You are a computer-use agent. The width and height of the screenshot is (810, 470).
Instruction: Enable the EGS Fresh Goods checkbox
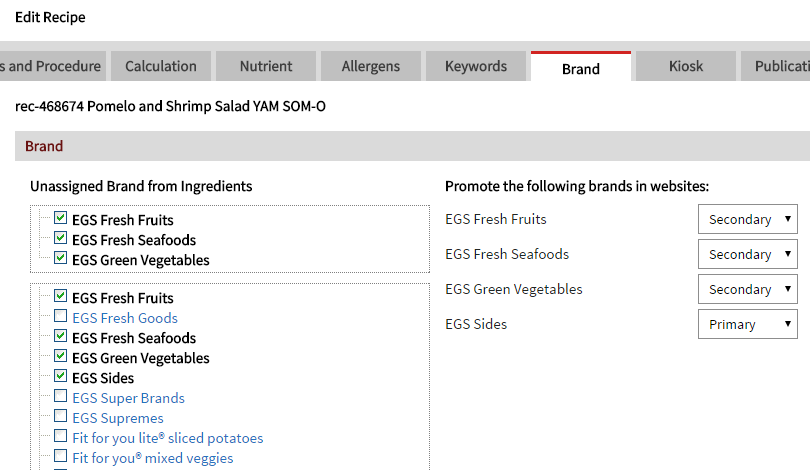coord(61,316)
